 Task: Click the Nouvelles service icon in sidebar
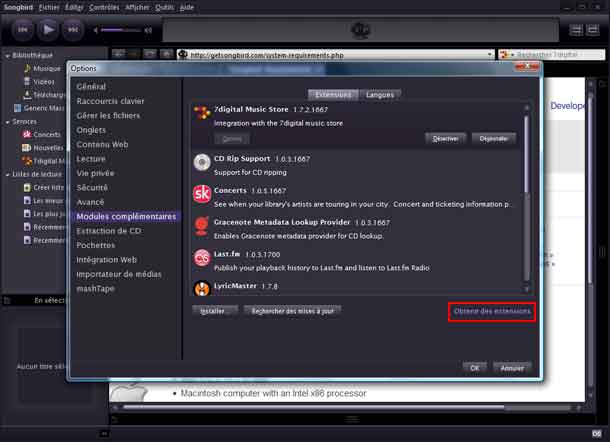[26, 148]
